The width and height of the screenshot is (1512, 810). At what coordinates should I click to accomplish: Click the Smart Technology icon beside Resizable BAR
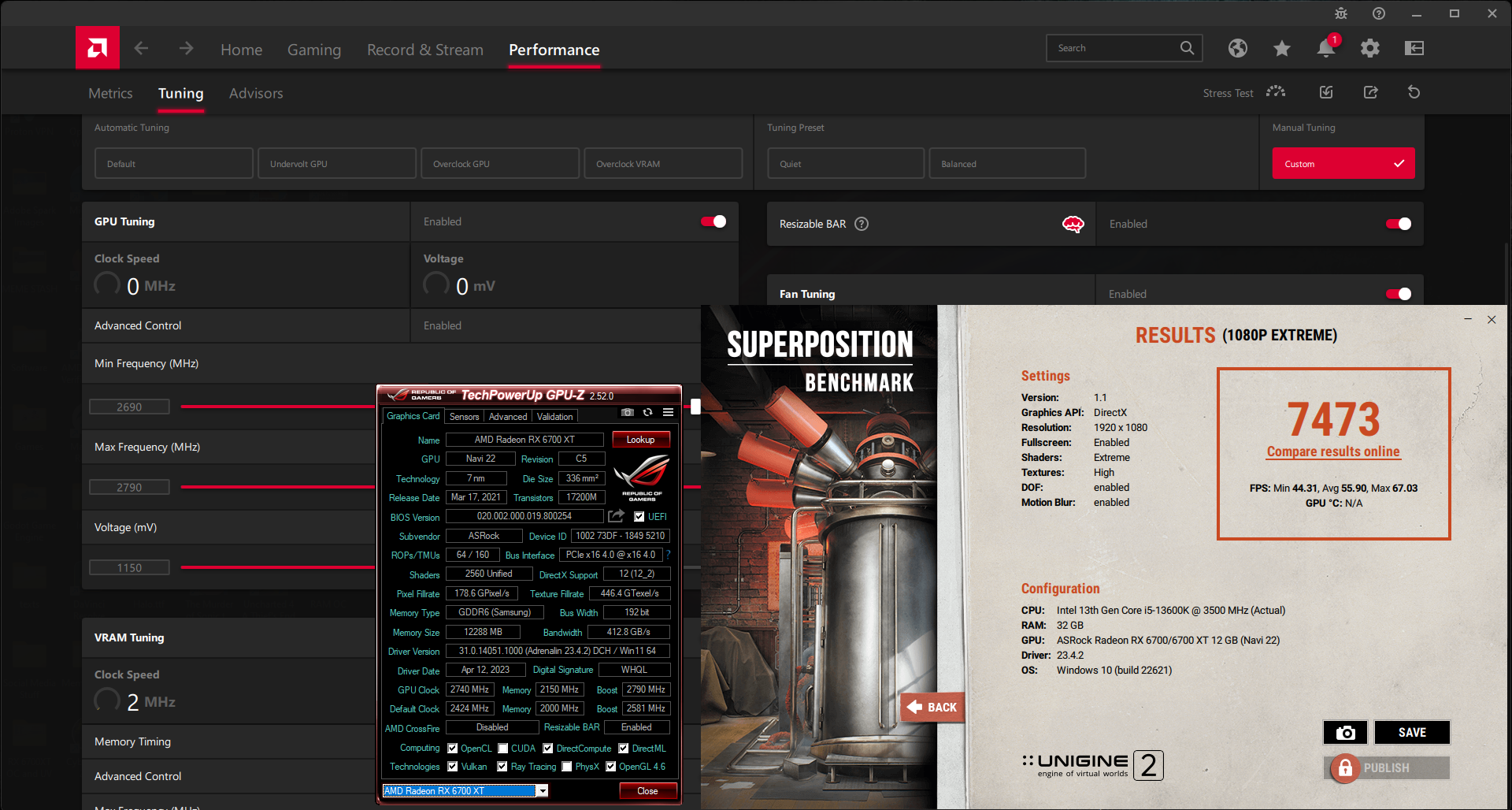pos(1073,225)
